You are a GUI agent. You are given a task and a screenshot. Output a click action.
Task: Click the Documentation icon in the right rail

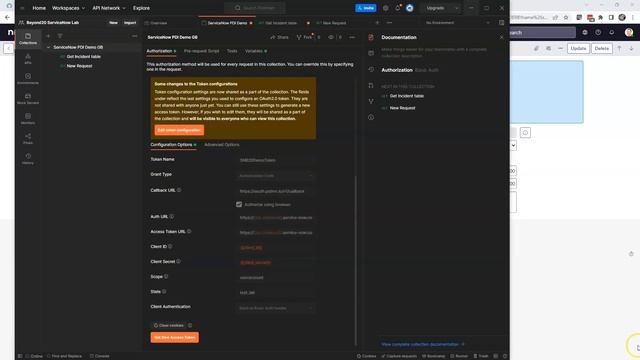coord(371,37)
